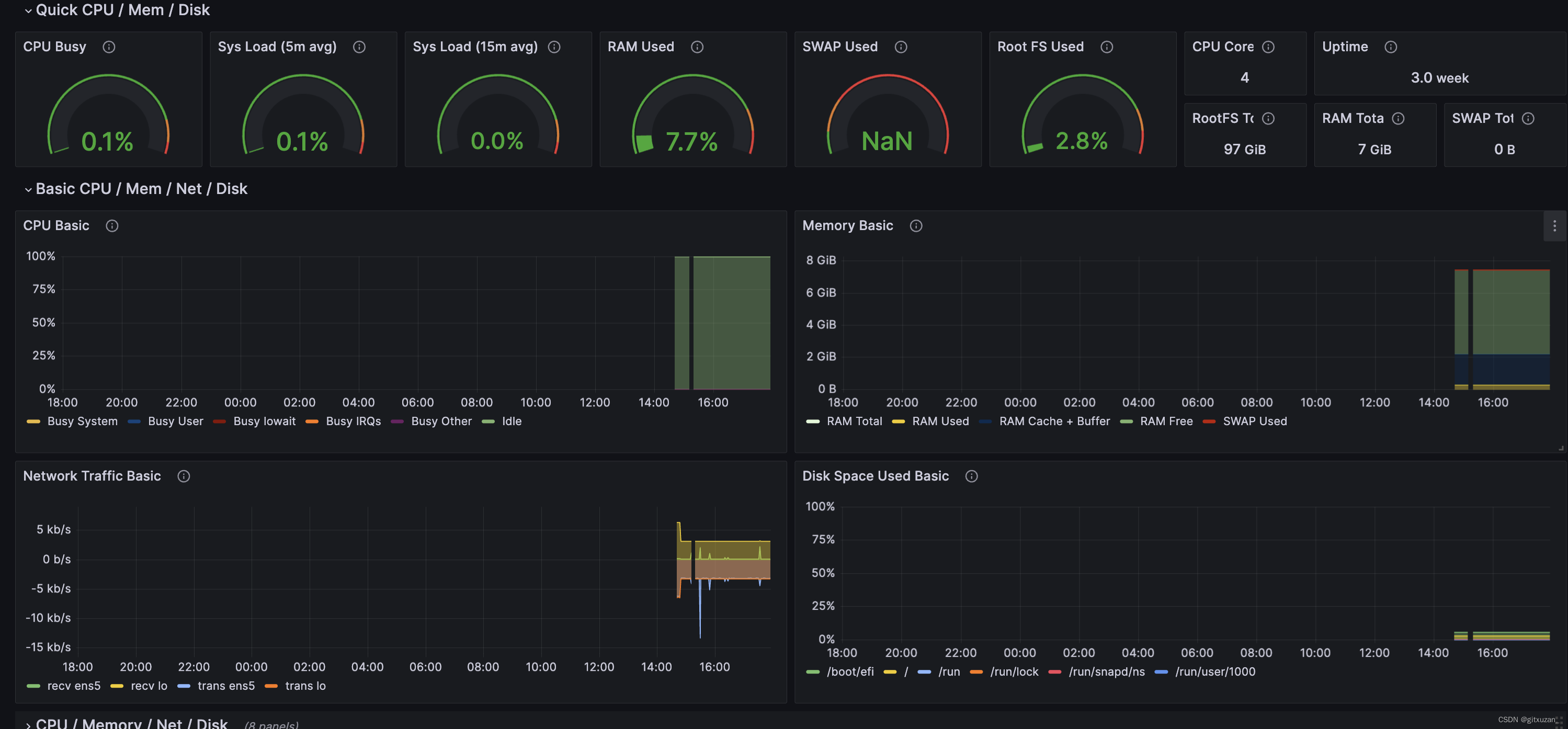Screen dimensions: 1568x729
Task: Click info icon beside Uptime
Action: (x=1390, y=47)
